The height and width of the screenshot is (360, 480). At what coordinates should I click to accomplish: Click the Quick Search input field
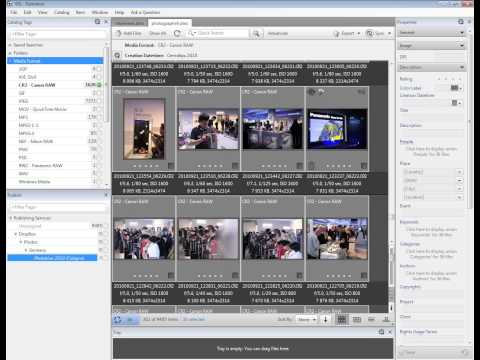pos(223,33)
